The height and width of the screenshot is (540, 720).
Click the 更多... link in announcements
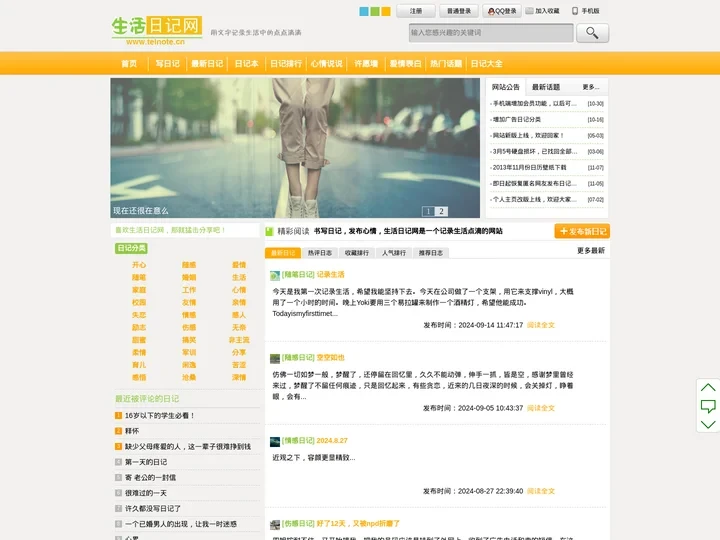point(591,87)
